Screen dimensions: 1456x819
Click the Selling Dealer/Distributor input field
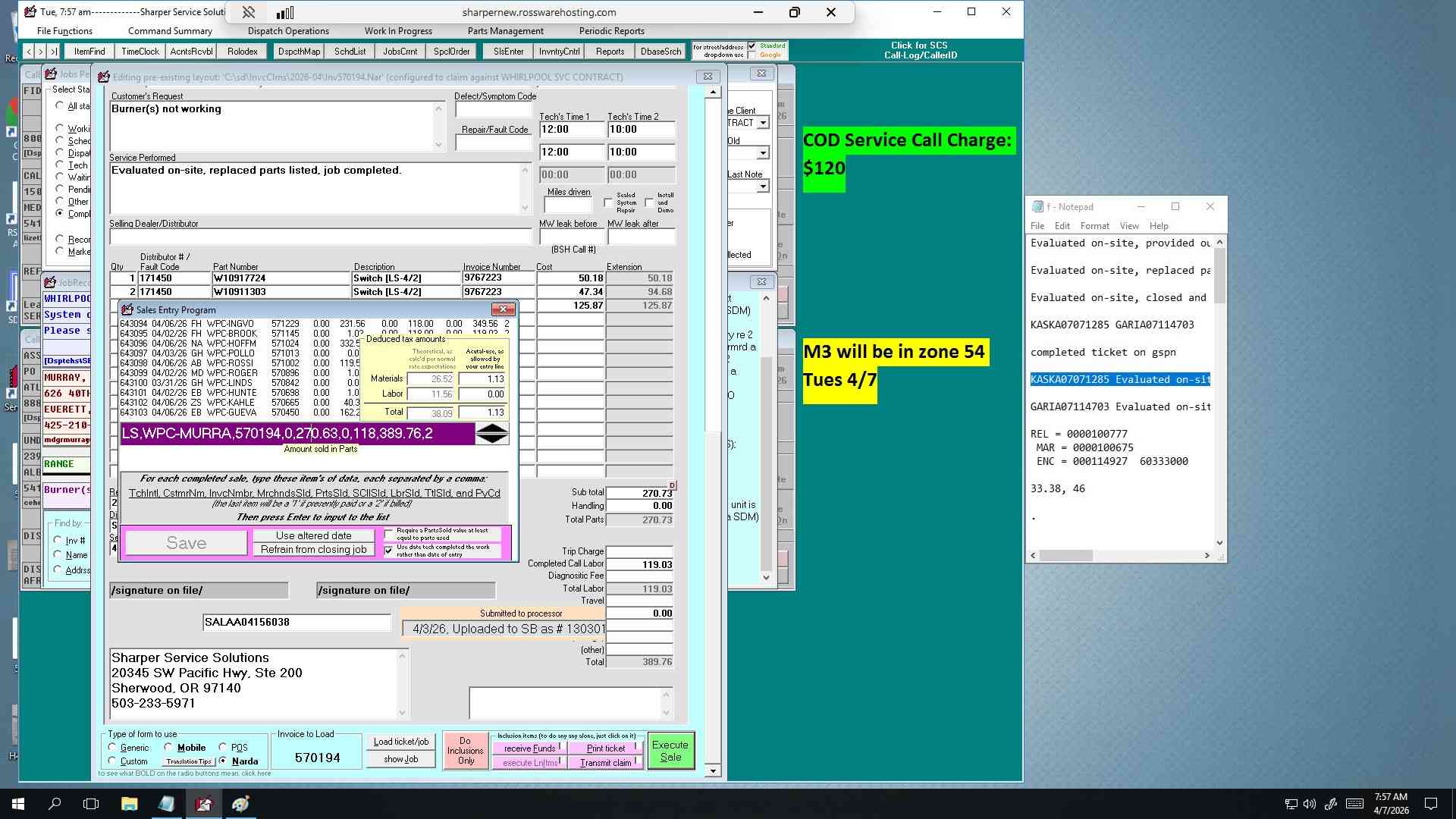[x=321, y=237]
